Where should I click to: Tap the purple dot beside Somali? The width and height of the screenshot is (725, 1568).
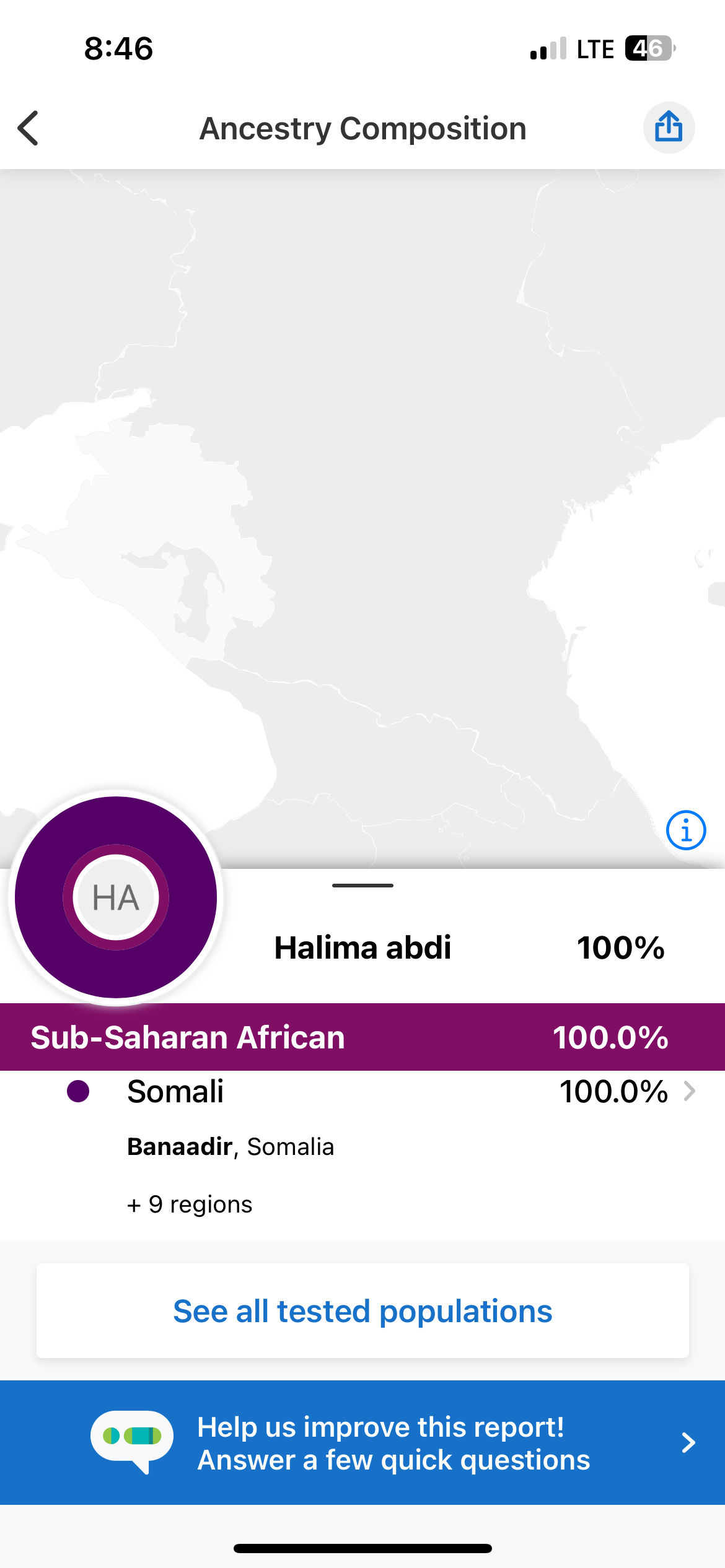click(78, 1091)
